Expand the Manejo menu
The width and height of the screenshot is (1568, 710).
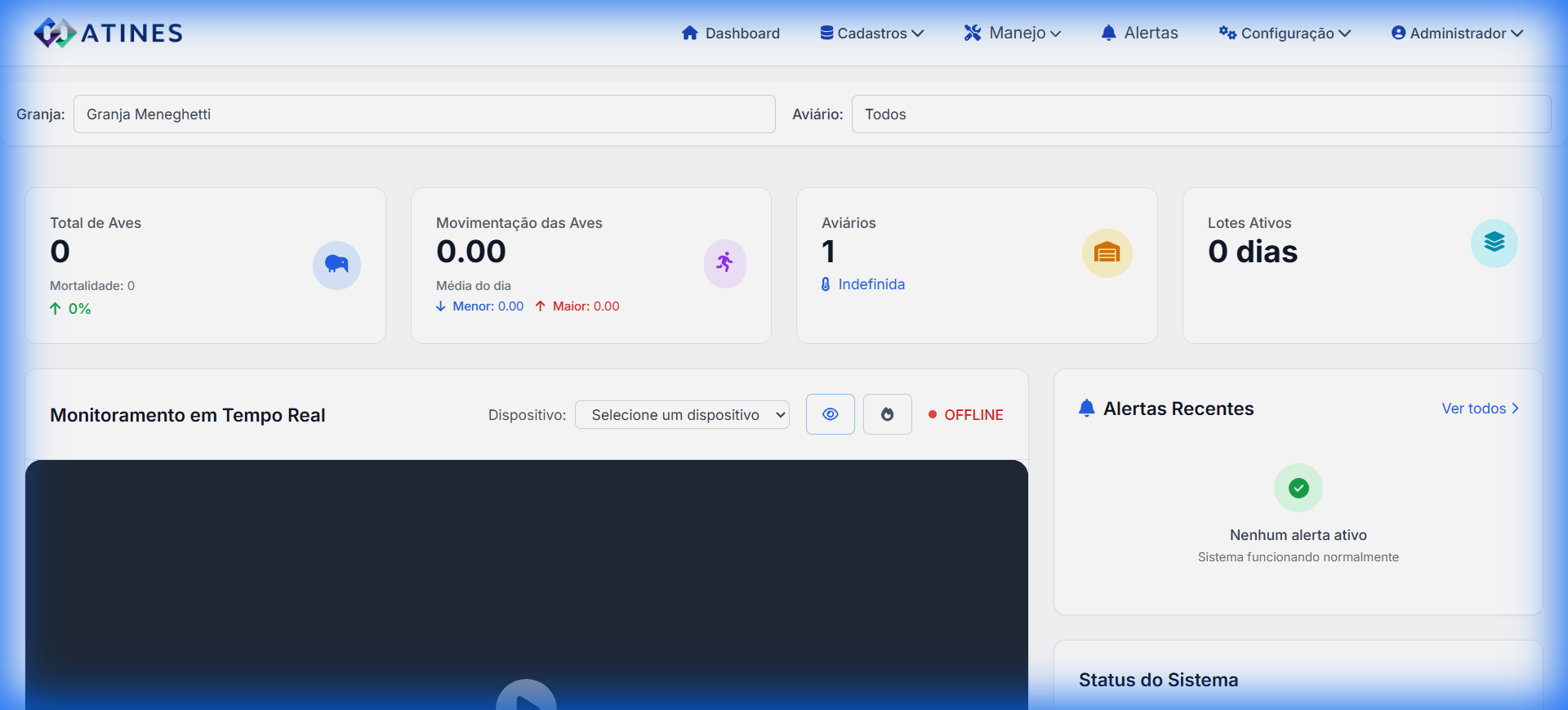click(1012, 33)
